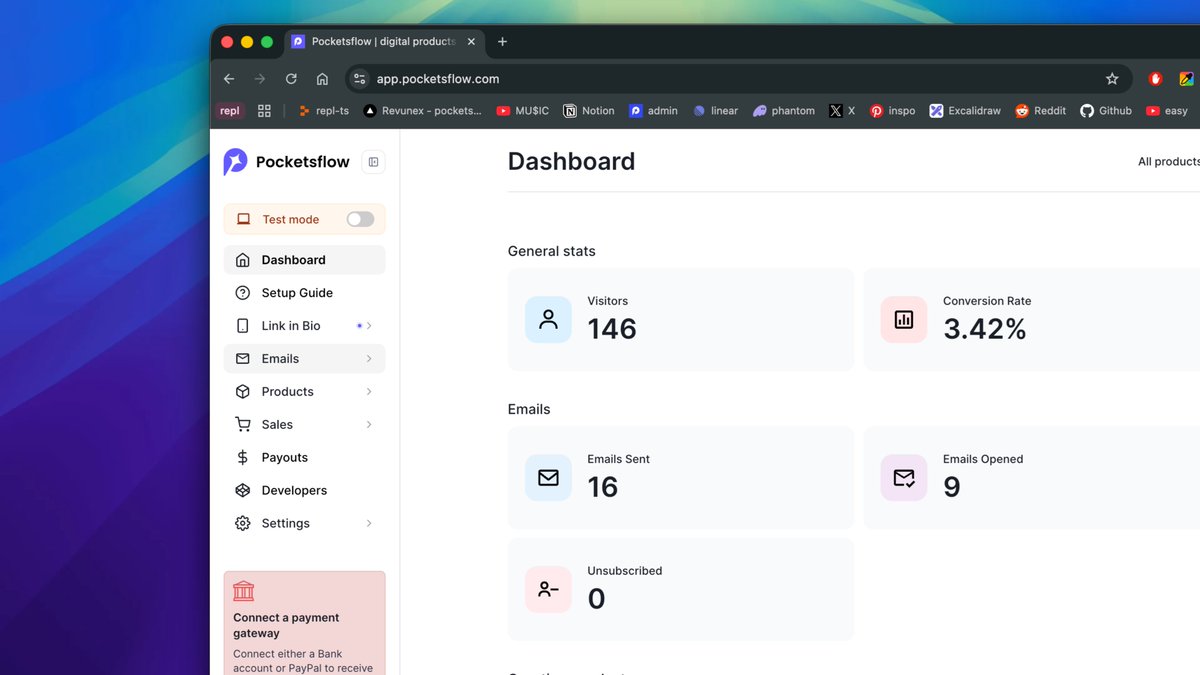The height and width of the screenshot is (675, 1200).
Task: Expand the Emails submenu chevron
Action: pos(369,359)
